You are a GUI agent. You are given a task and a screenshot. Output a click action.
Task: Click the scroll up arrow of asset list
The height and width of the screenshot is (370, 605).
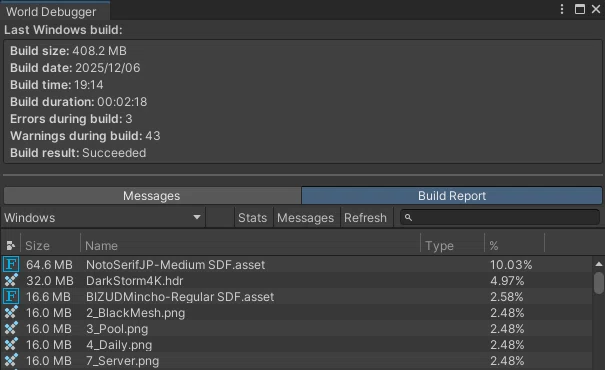(598, 264)
